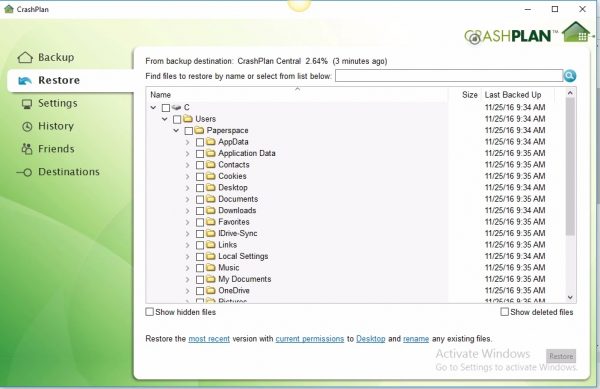
Task: Expand the Cookies folder
Action: click(x=188, y=176)
